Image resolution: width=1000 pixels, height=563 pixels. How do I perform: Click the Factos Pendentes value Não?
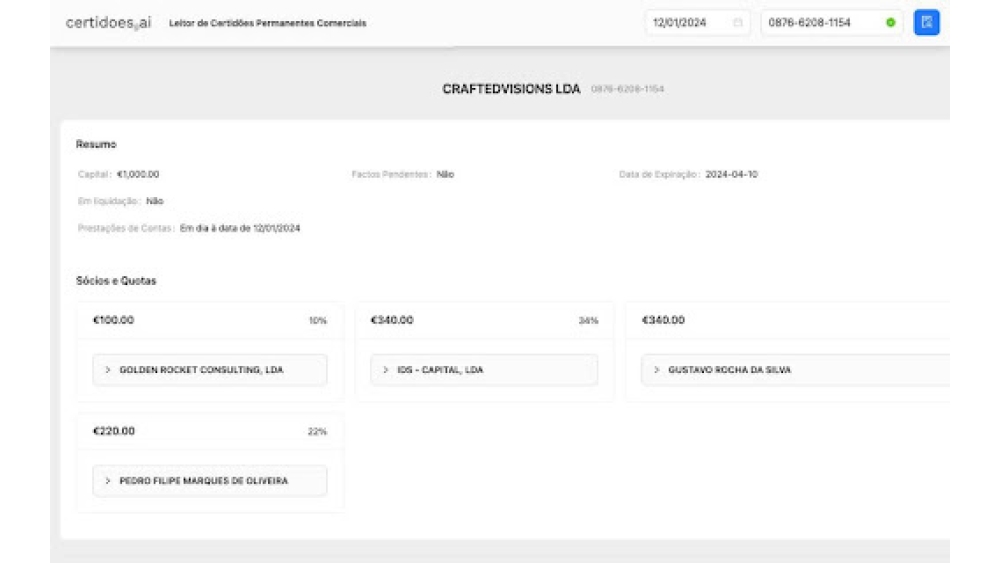pos(445,174)
